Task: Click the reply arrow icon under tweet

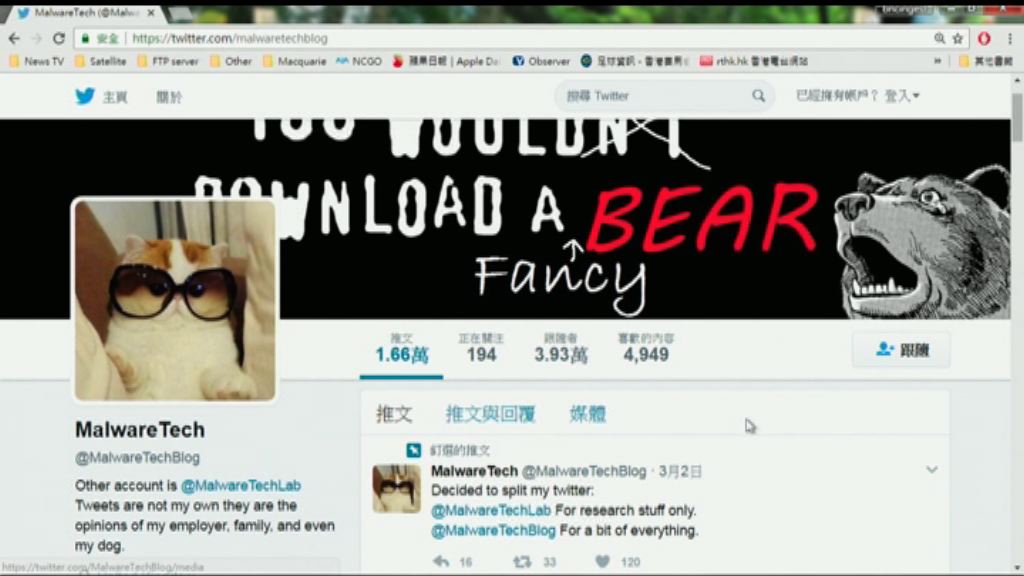Action: 441,562
